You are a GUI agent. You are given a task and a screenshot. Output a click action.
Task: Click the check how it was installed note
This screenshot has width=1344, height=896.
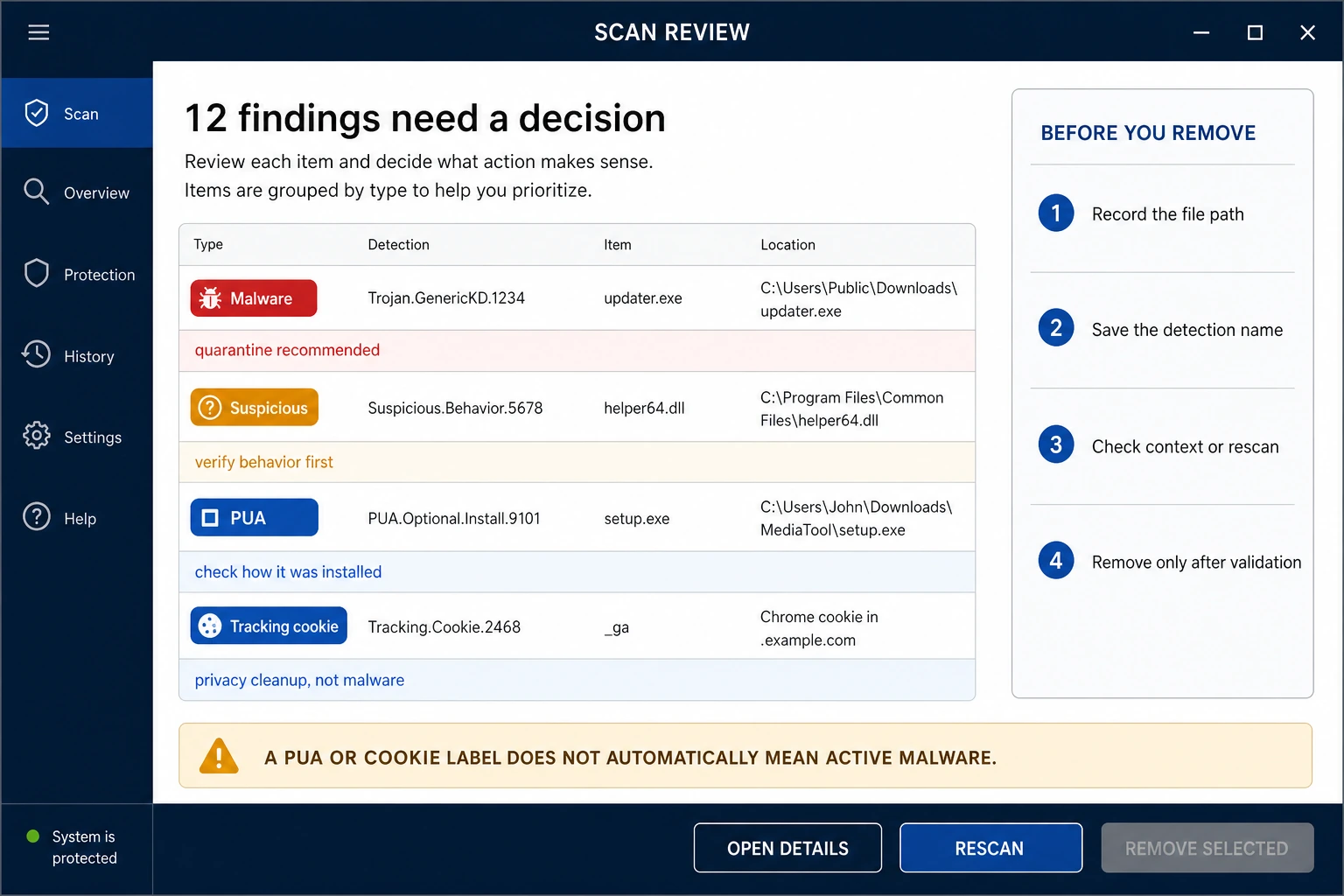288,572
